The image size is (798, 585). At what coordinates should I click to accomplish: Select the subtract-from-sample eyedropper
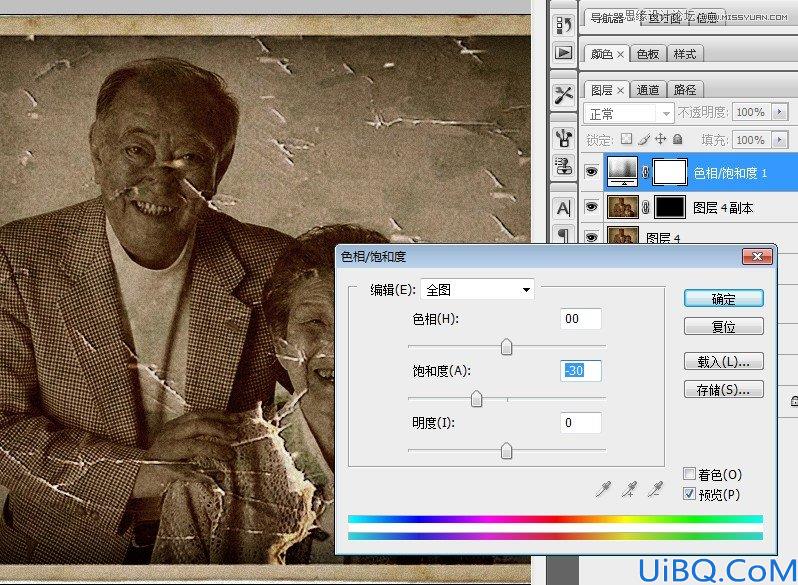coord(656,489)
